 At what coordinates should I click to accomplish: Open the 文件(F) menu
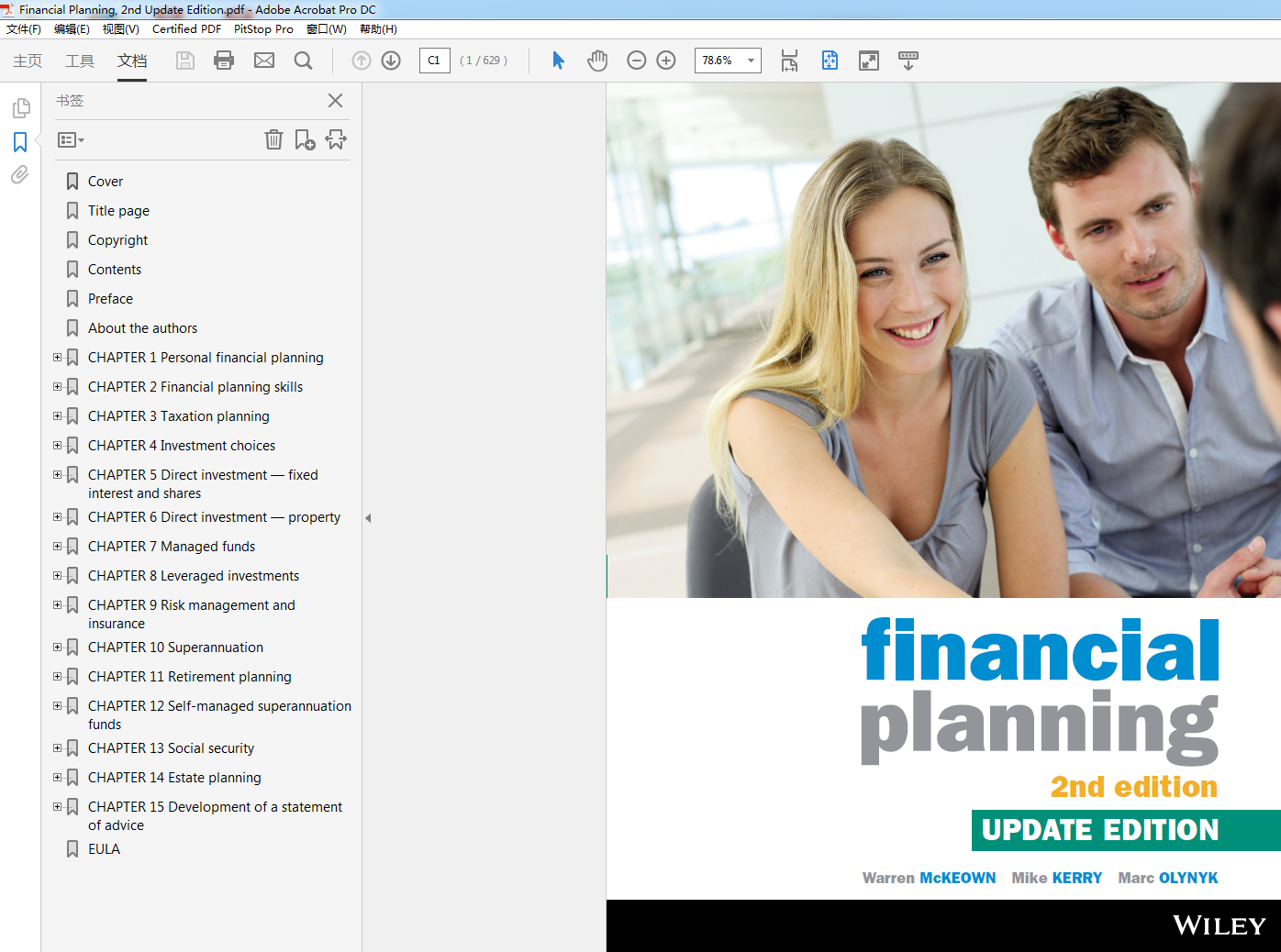click(x=24, y=29)
